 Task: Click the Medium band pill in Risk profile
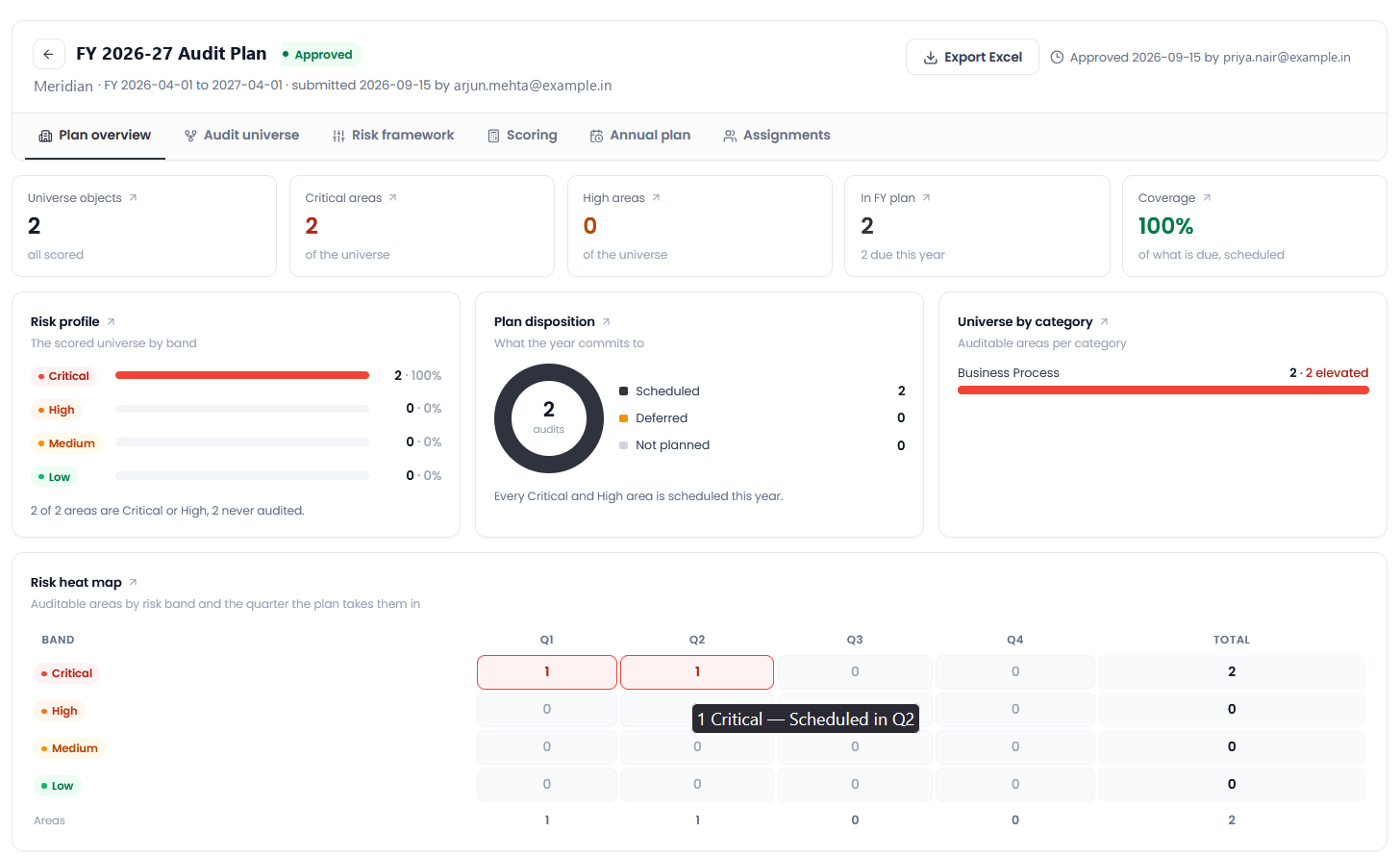coord(67,443)
